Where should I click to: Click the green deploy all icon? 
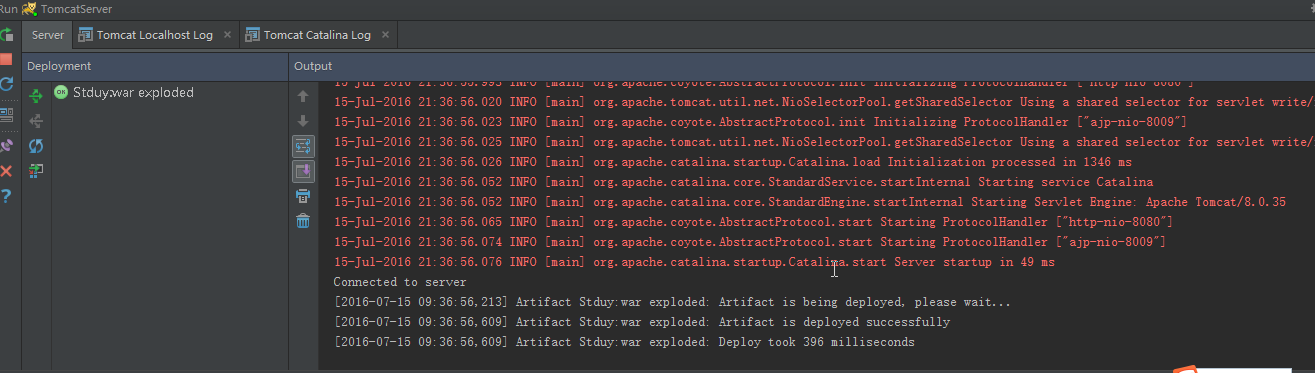pos(36,95)
